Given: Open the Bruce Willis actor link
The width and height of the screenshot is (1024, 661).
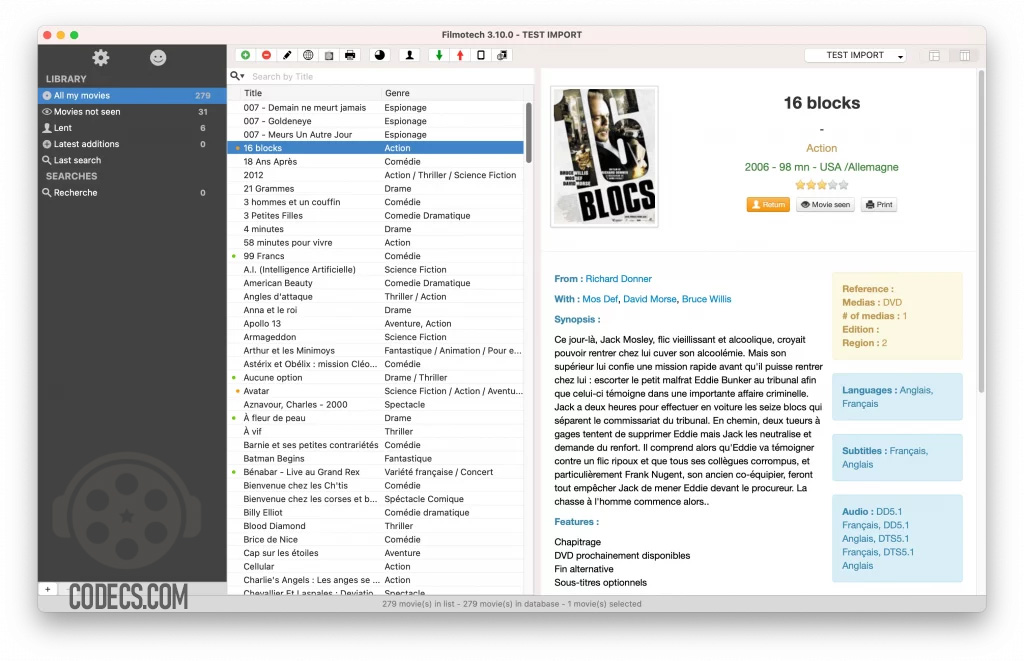Looking at the screenshot, I should [707, 299].
